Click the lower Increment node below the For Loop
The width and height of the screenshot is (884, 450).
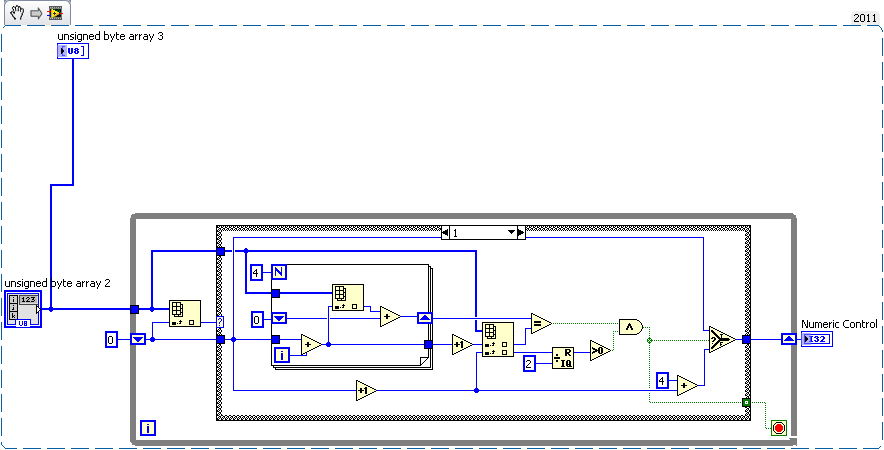(x=366, y=390)
